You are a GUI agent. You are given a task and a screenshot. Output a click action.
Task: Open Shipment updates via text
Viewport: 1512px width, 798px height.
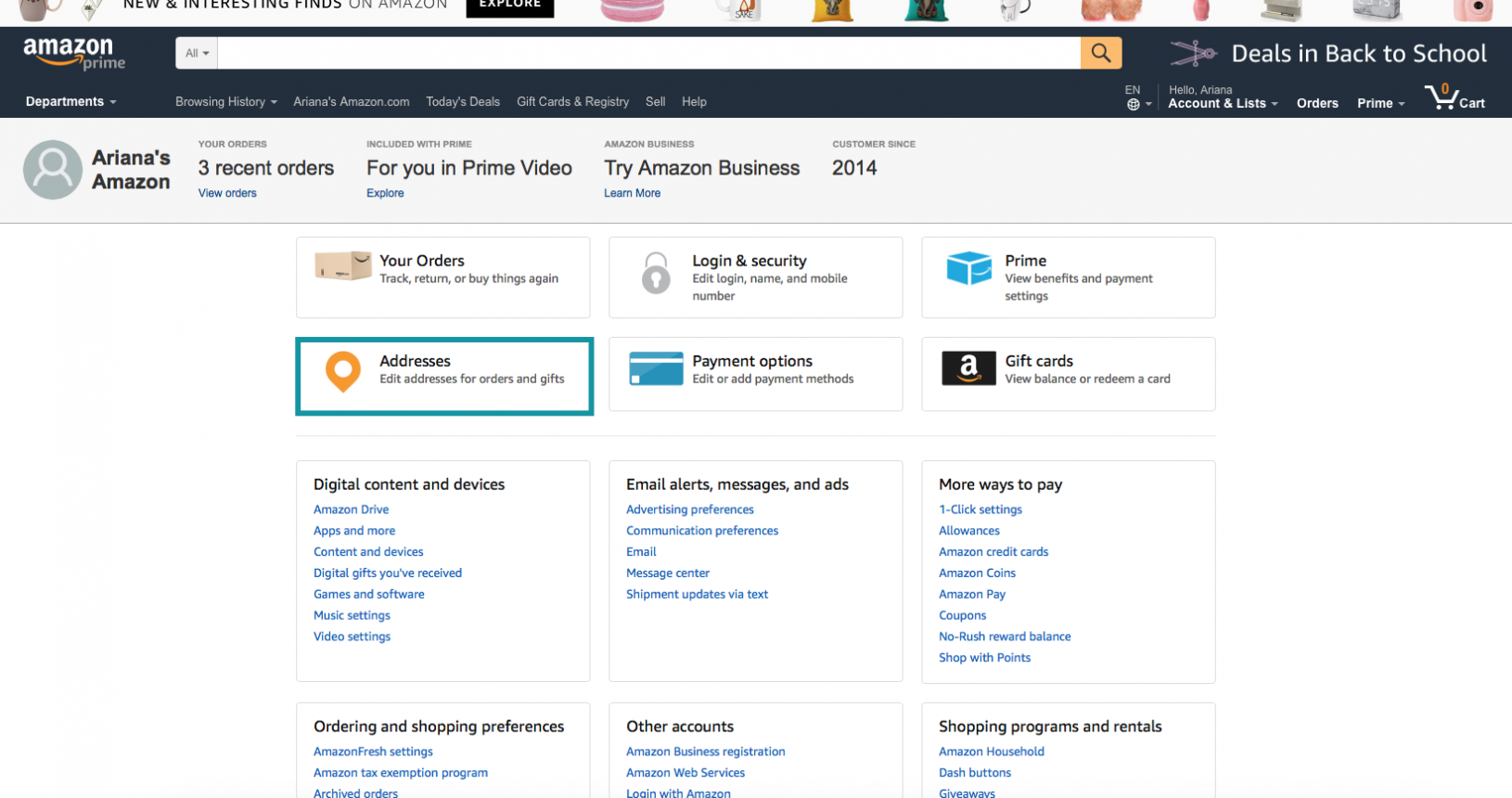pyautogui.click(x=697, y=595)
